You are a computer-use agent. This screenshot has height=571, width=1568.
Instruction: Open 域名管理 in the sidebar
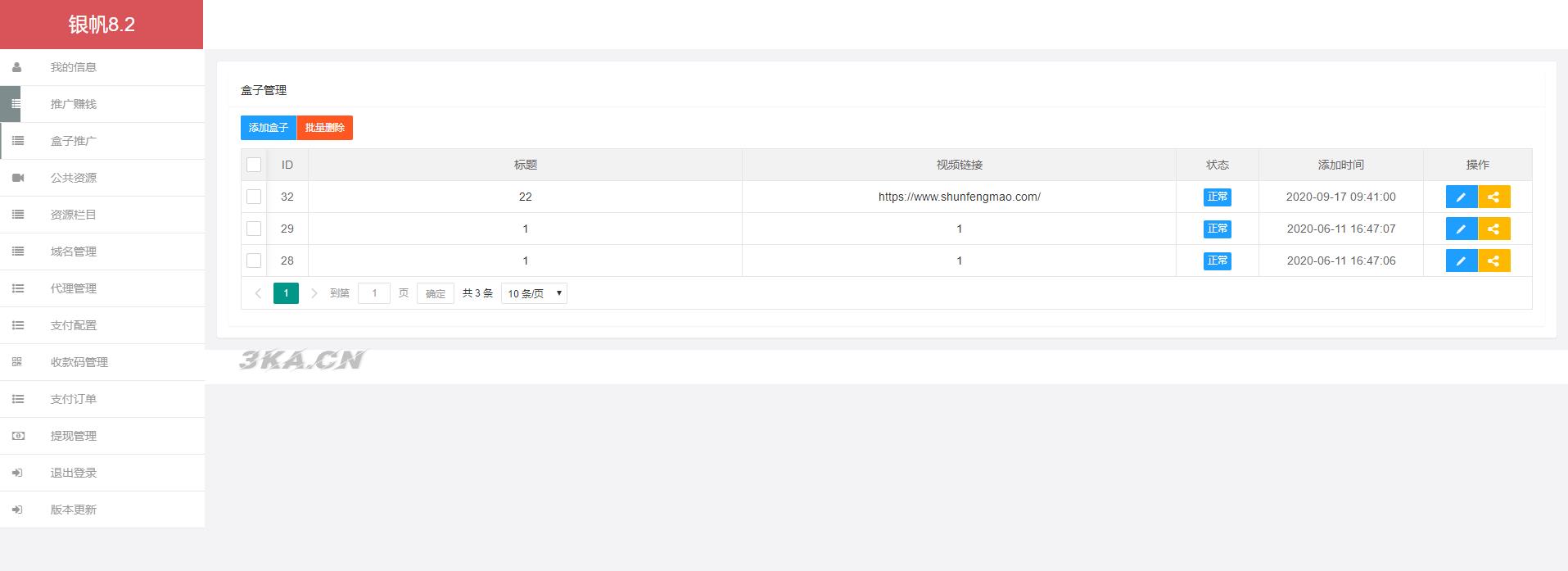(x=74, y=252)
